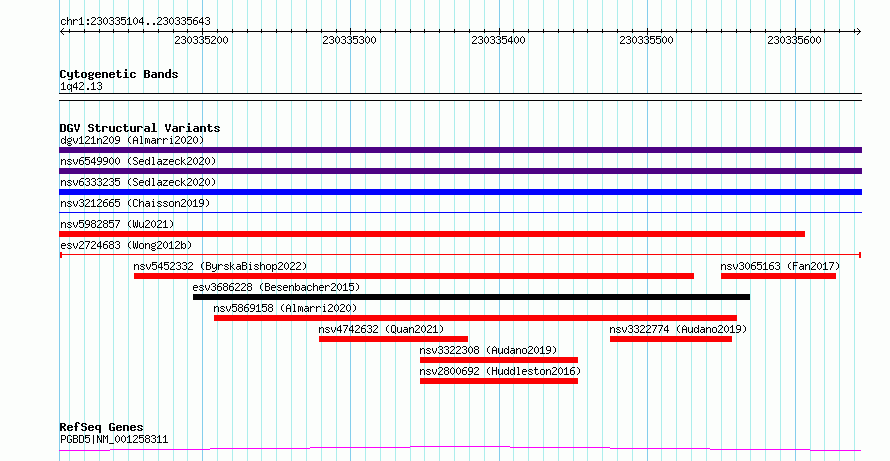The width and height of the screenshot is (890, 461).
Task: Click ruler position 230335600
Action: coord(795,40)
